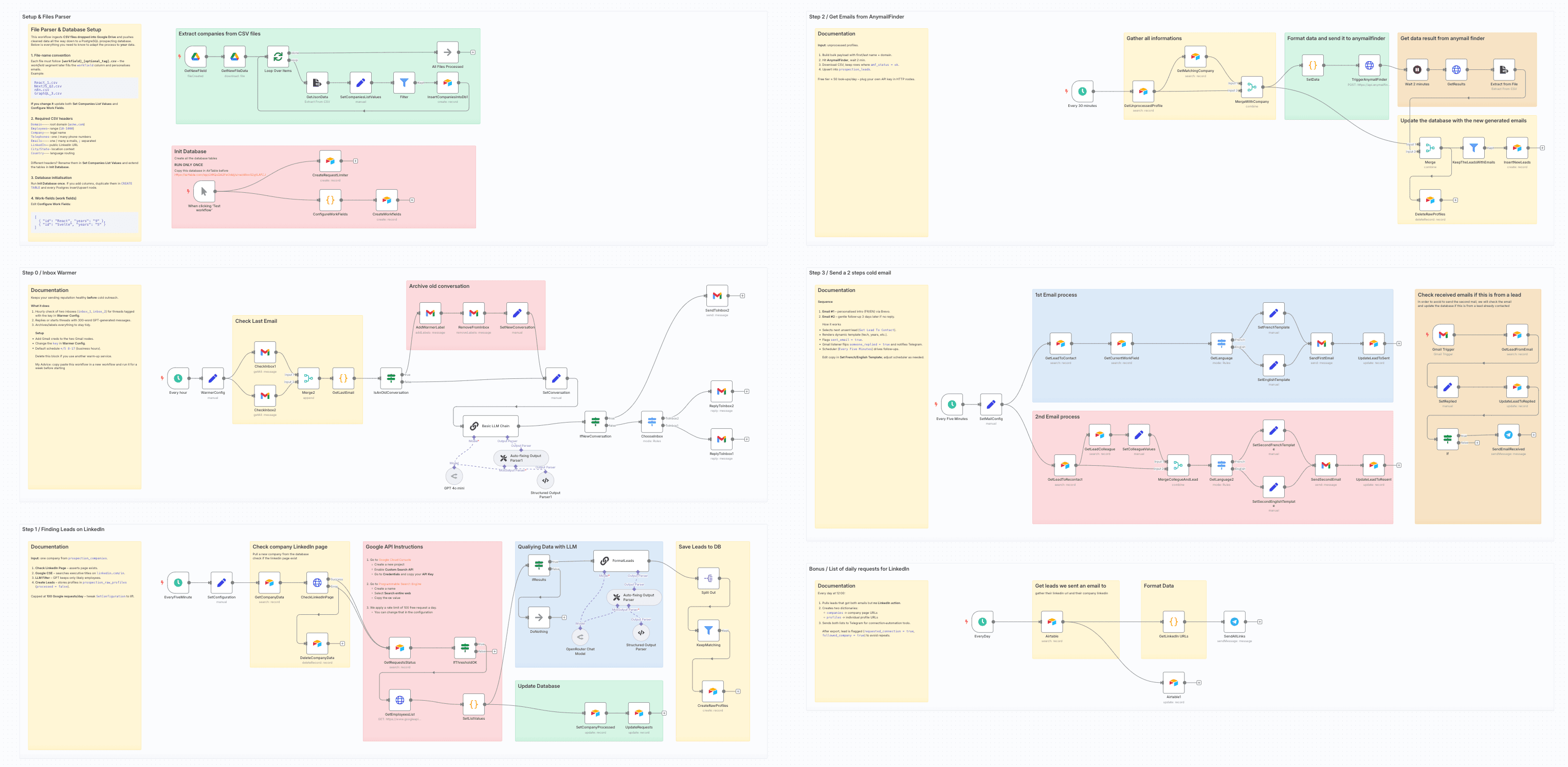Open the SendAllLinks Telegram node
Image resolution: width=1568 pixels, height=767 pixels.
pyautogui.click(x=1234, y=622)
